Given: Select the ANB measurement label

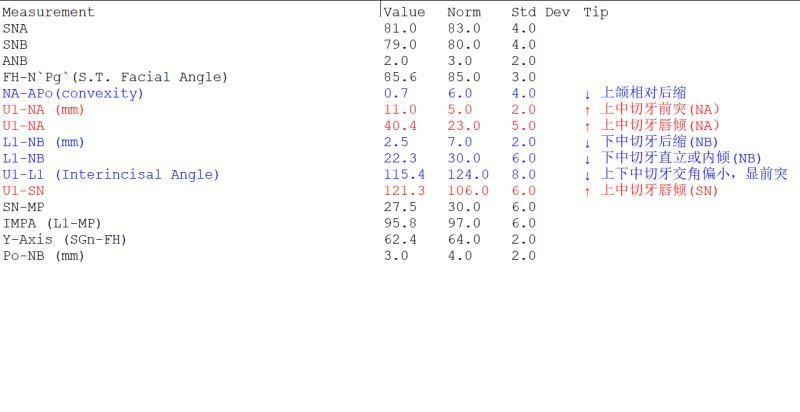Looking at the screenshot, I should tap(15, 61).
